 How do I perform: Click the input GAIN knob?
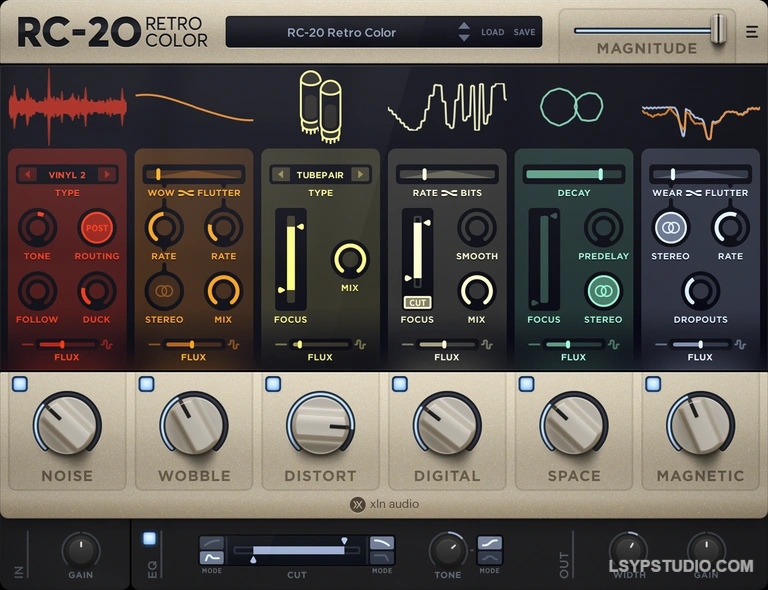[x=81, y=551]
